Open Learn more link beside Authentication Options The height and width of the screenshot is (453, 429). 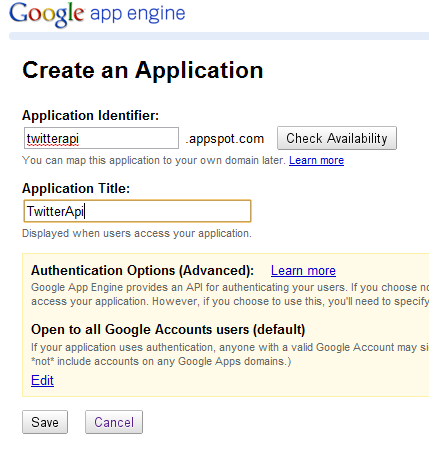click(303, 270)
